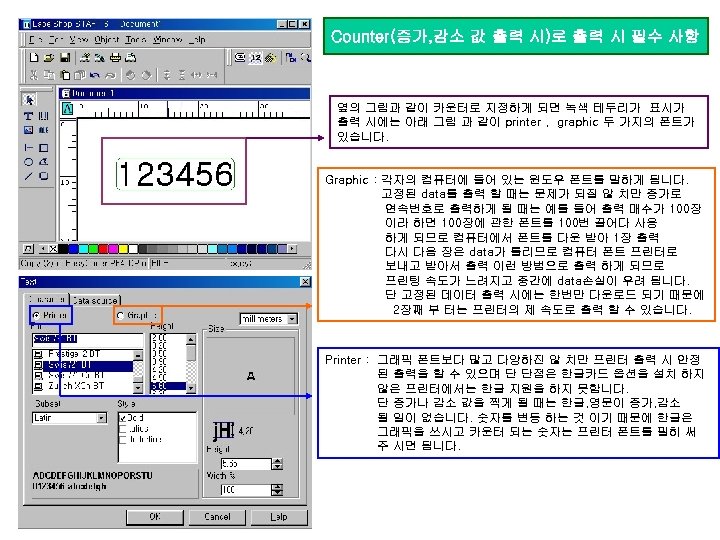Click the down arrow of font list scrollbar
This screenshot has width=720, height=540.
coord(138,388)
